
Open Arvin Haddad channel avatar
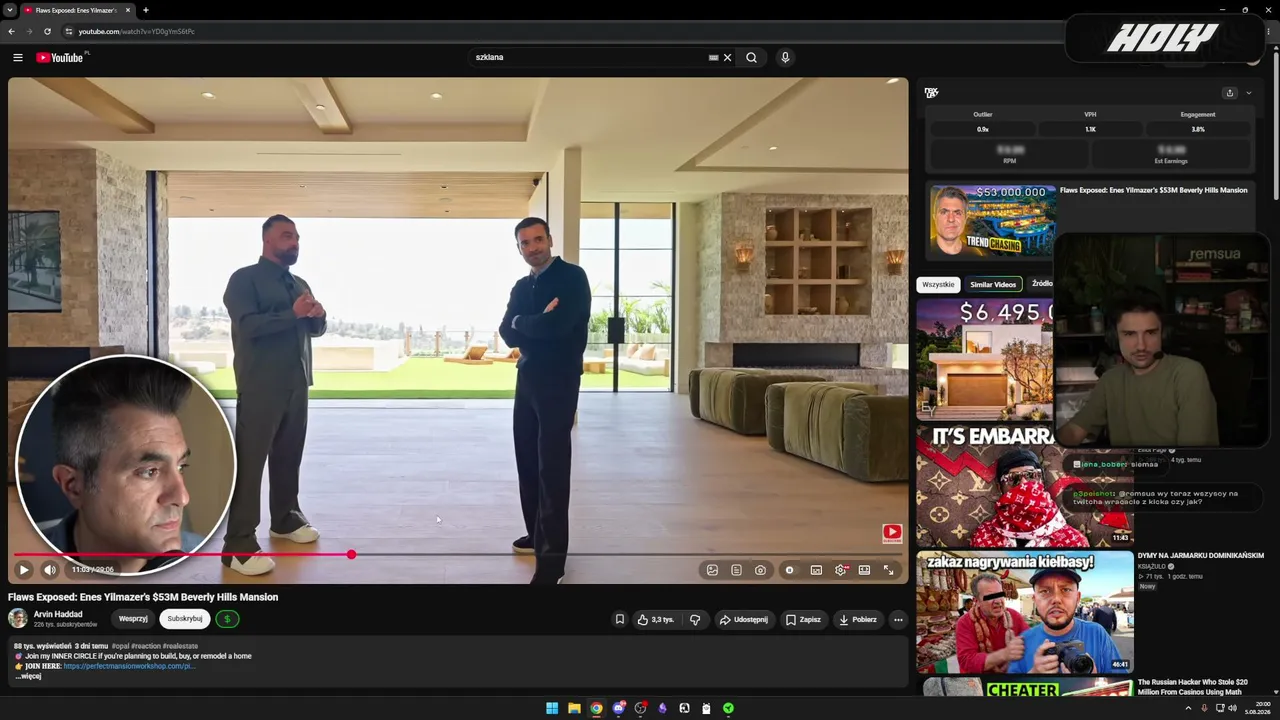click(18, 618)
